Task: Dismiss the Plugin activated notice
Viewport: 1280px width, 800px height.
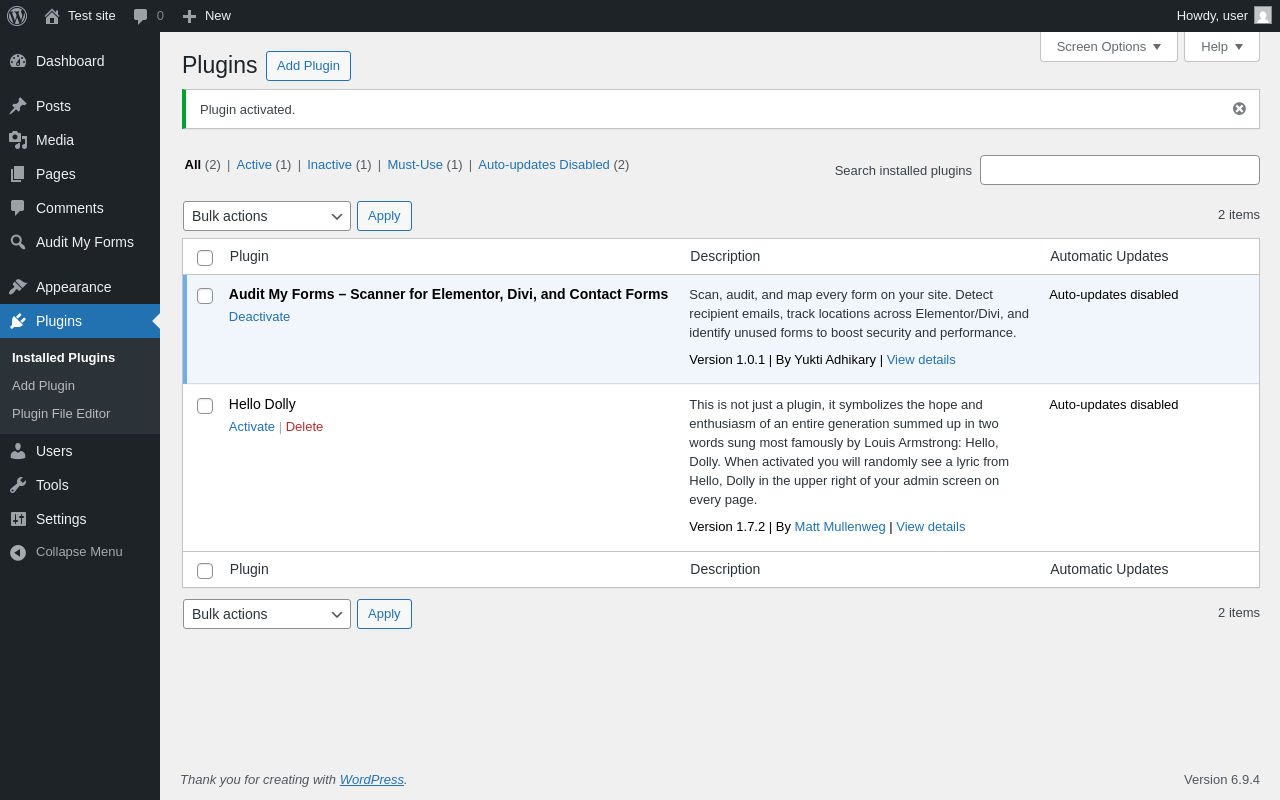Action: tap(1239, 109)
